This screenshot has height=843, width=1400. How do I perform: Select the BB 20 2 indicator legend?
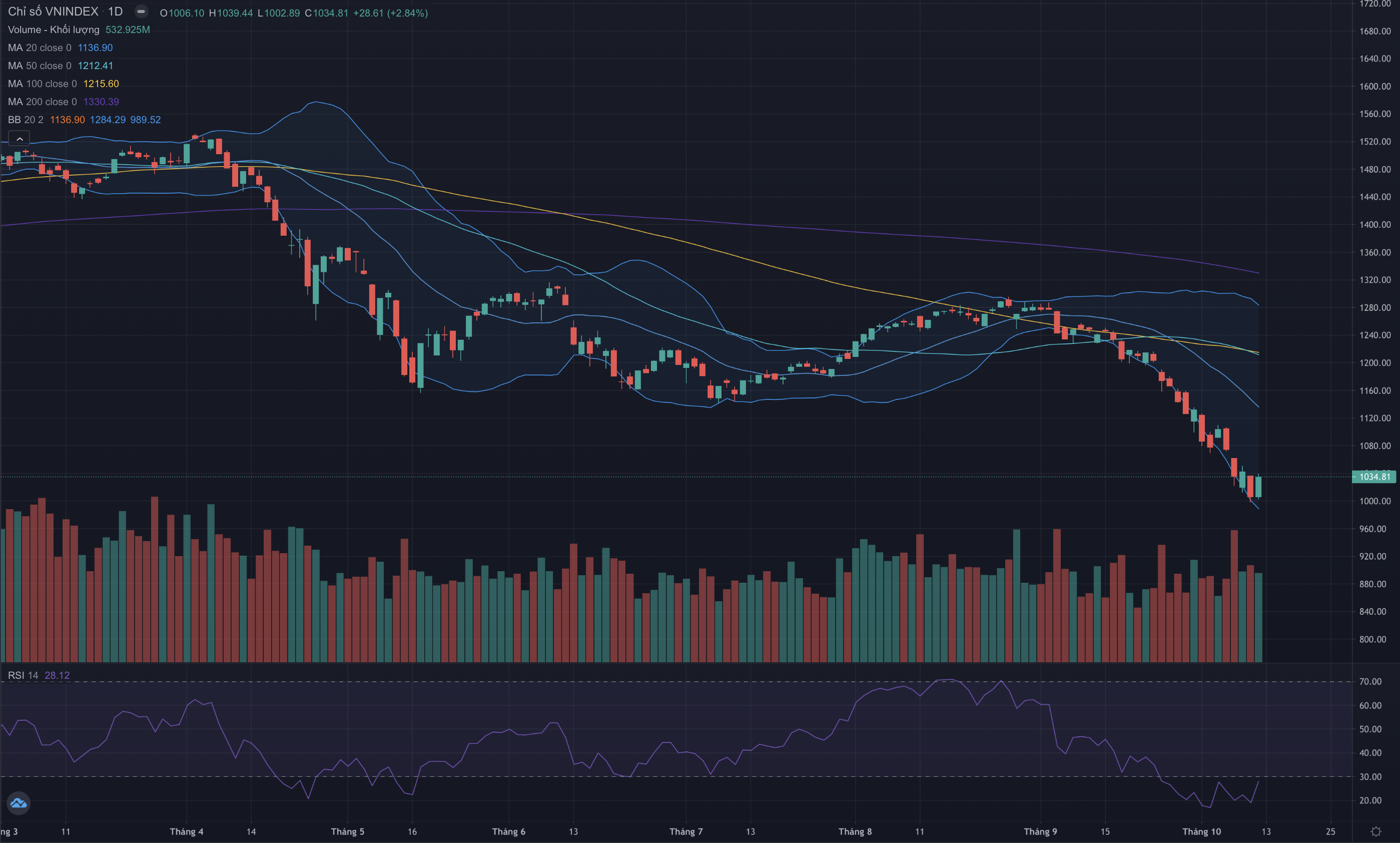26,120
